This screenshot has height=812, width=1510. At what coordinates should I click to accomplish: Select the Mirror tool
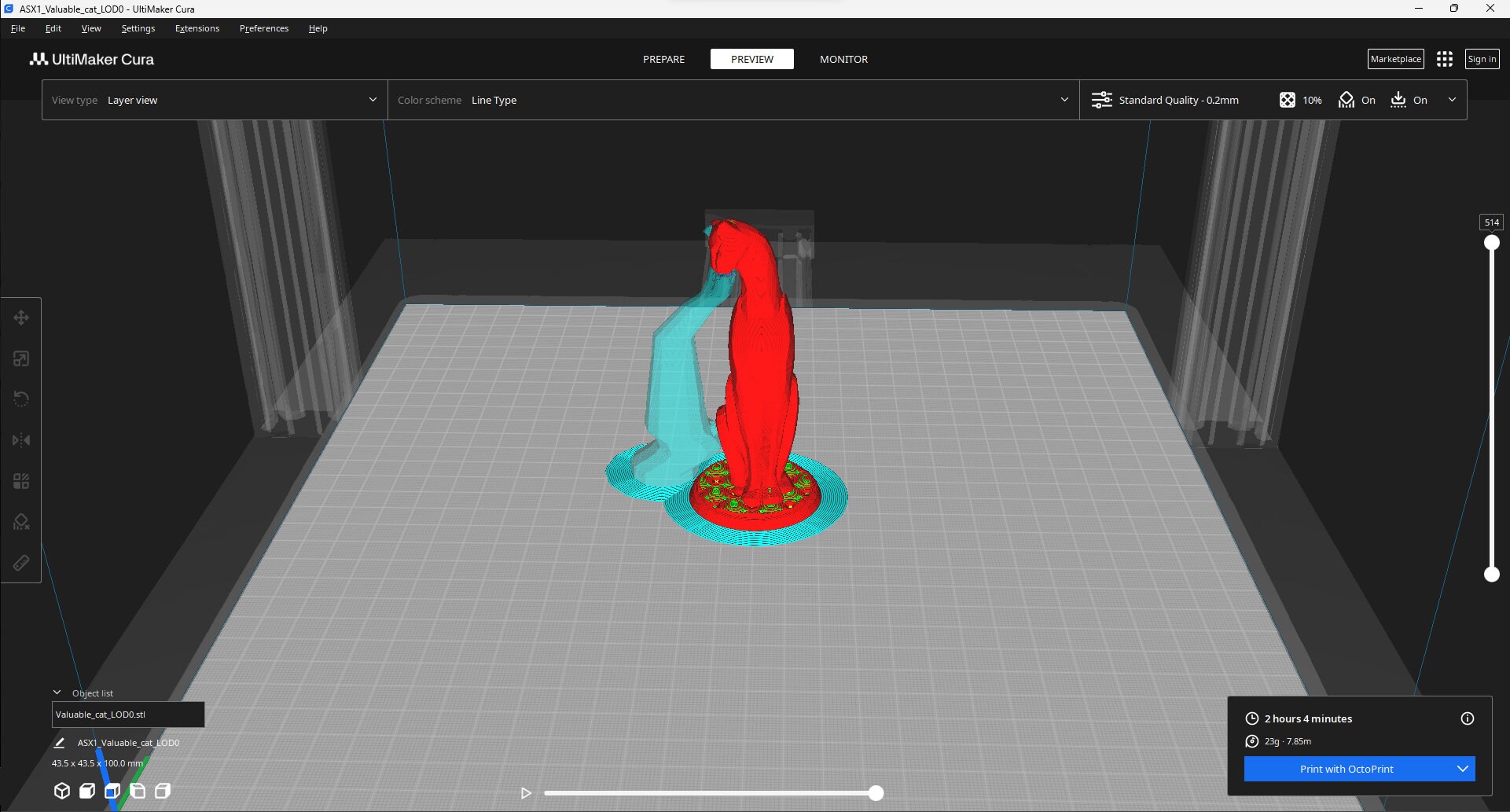[20, 440]
